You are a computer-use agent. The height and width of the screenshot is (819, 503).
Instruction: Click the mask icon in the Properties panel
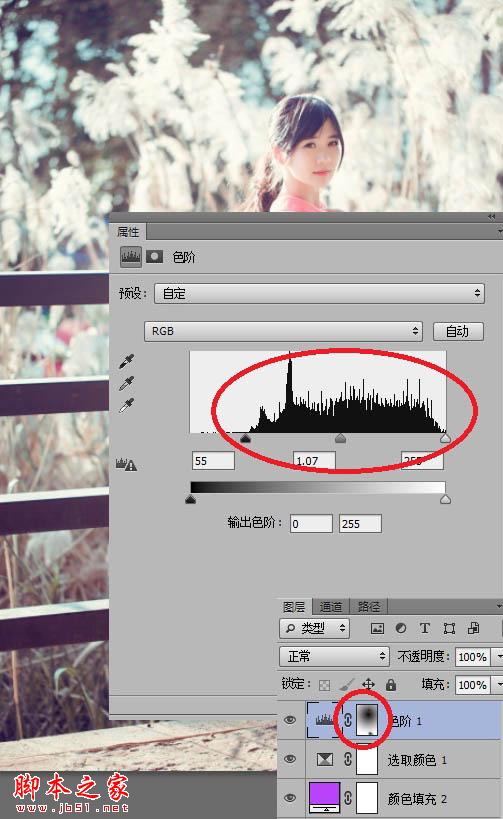[x=154, y=256]
